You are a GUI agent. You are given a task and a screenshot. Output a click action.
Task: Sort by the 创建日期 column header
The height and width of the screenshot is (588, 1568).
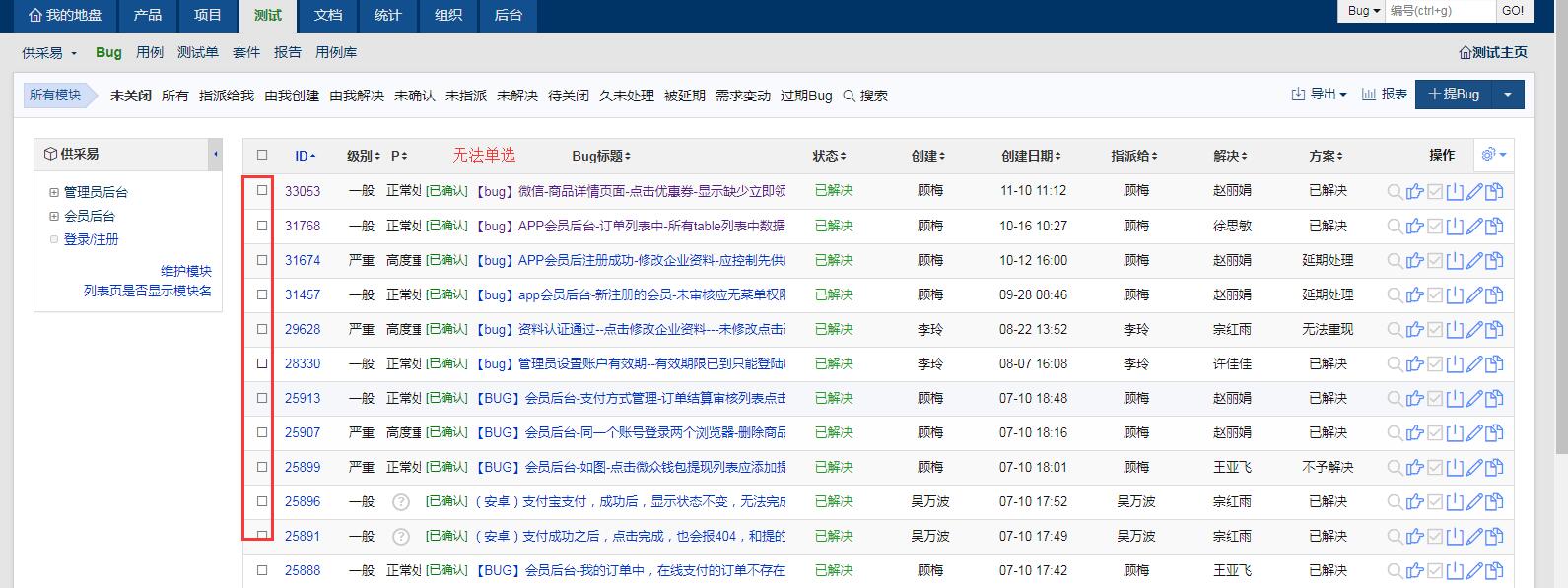coord(1033,156)
